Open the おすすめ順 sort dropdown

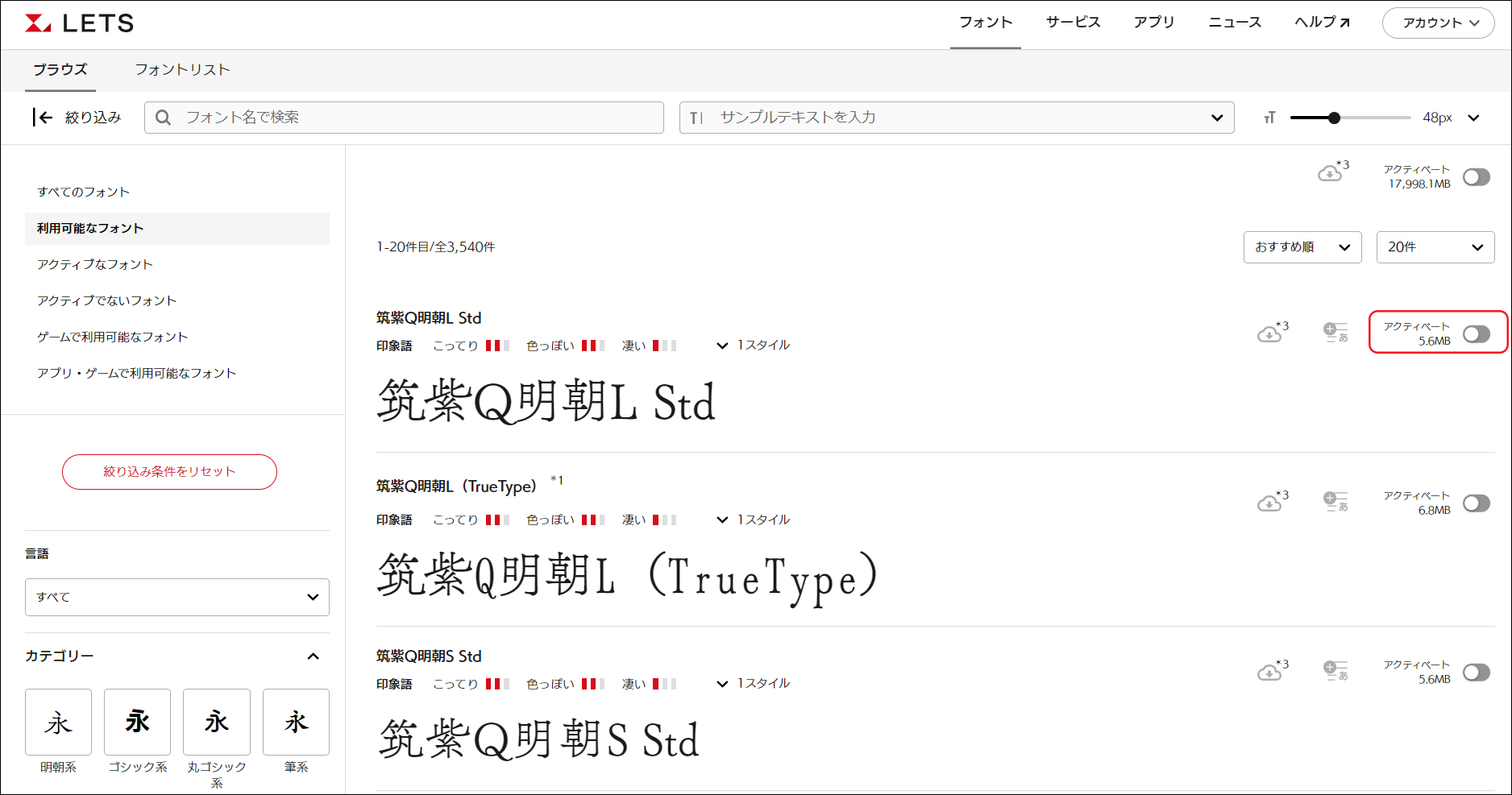(x=1302, y=247)
